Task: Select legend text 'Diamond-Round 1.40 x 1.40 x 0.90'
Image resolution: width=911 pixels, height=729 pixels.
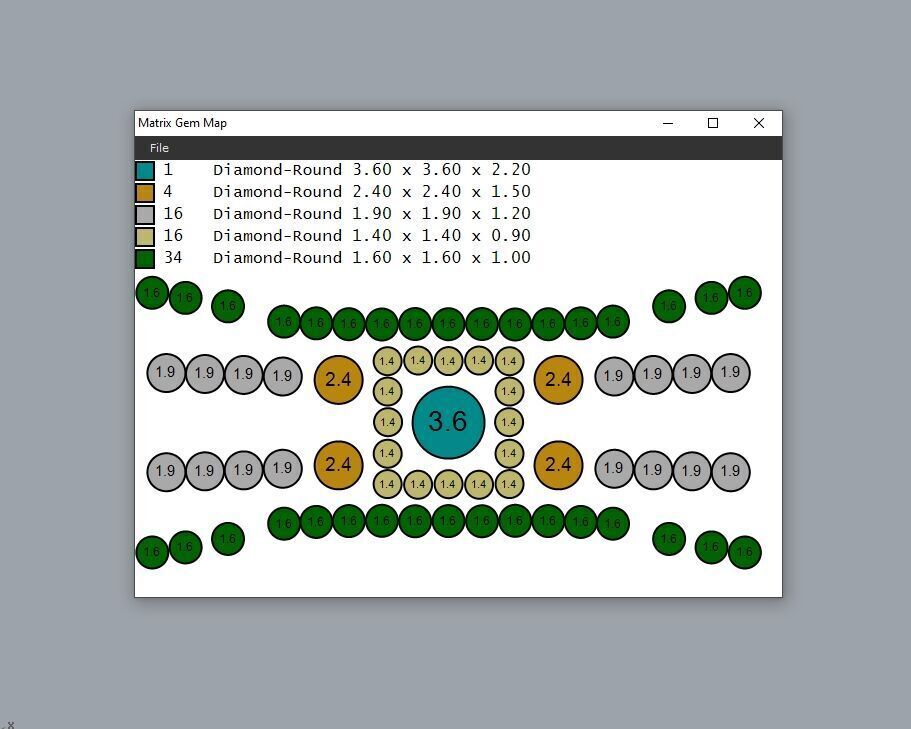Action: point(372,236)
